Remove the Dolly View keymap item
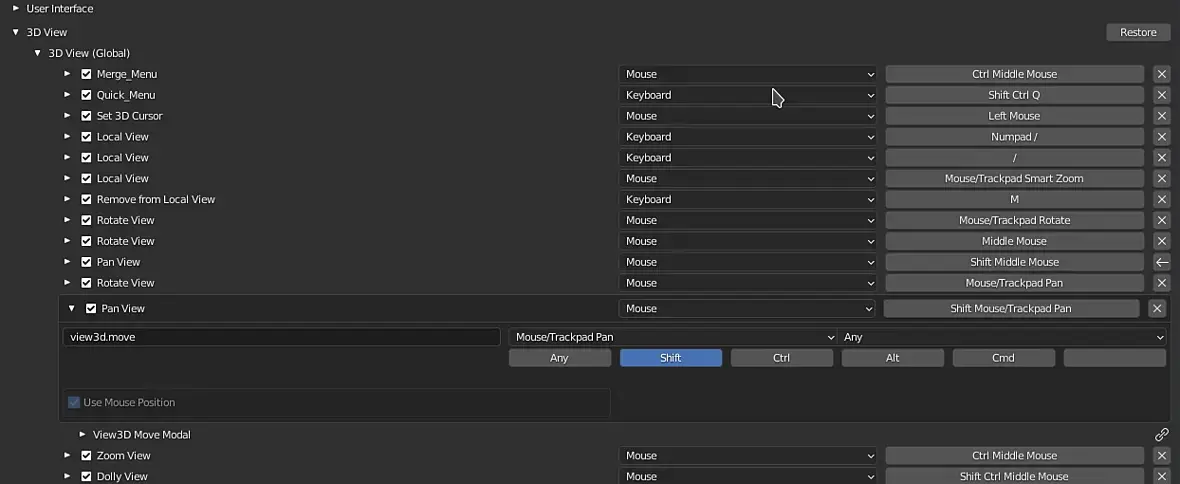The image size is (1180, 484). 1161,476
